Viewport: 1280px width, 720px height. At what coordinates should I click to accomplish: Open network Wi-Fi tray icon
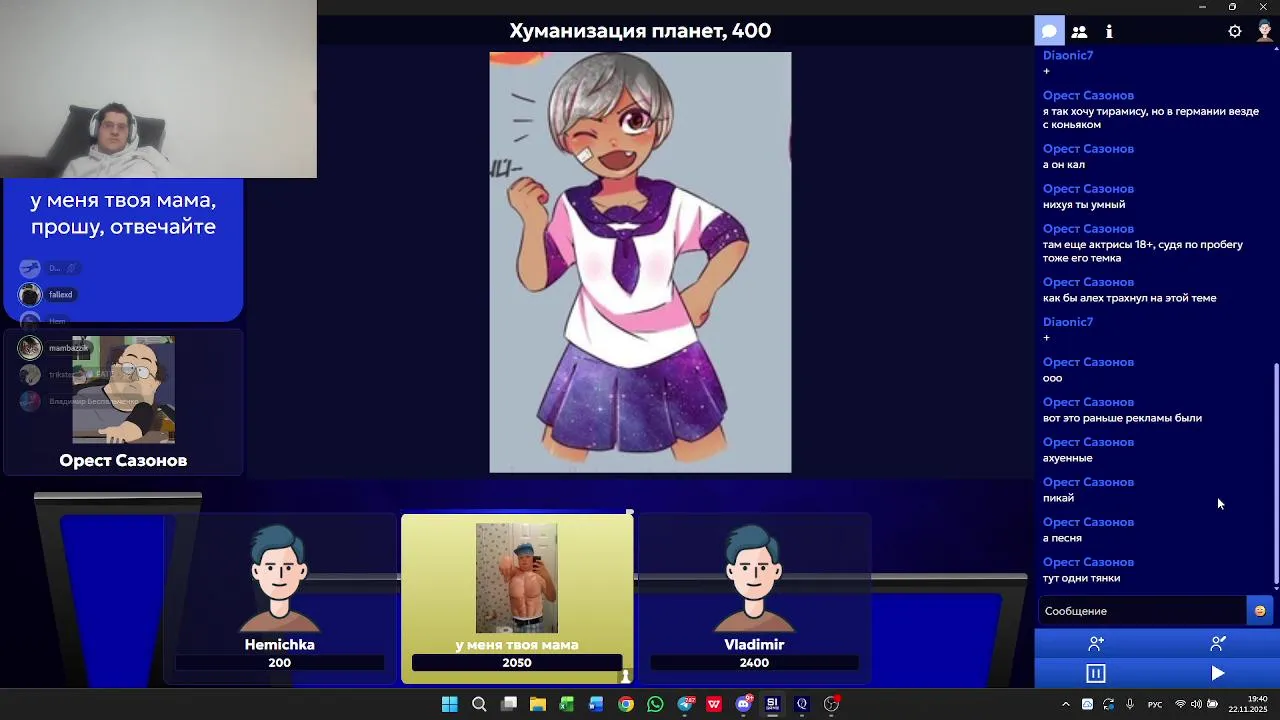tap(1180, 704)
